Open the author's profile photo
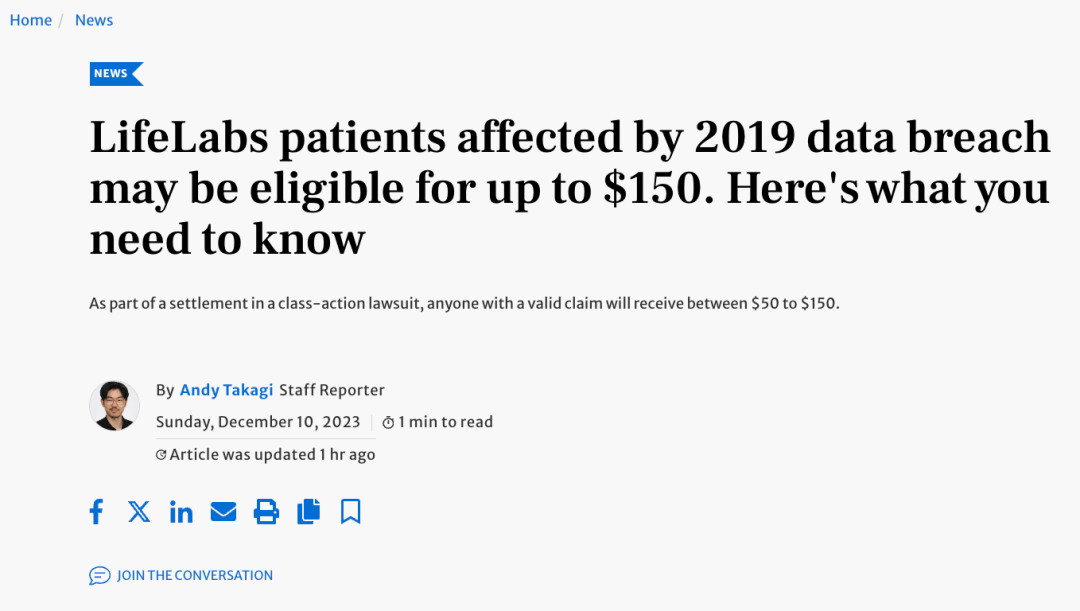This screenshot has height=611, width=1080. [x=114, y=406]
